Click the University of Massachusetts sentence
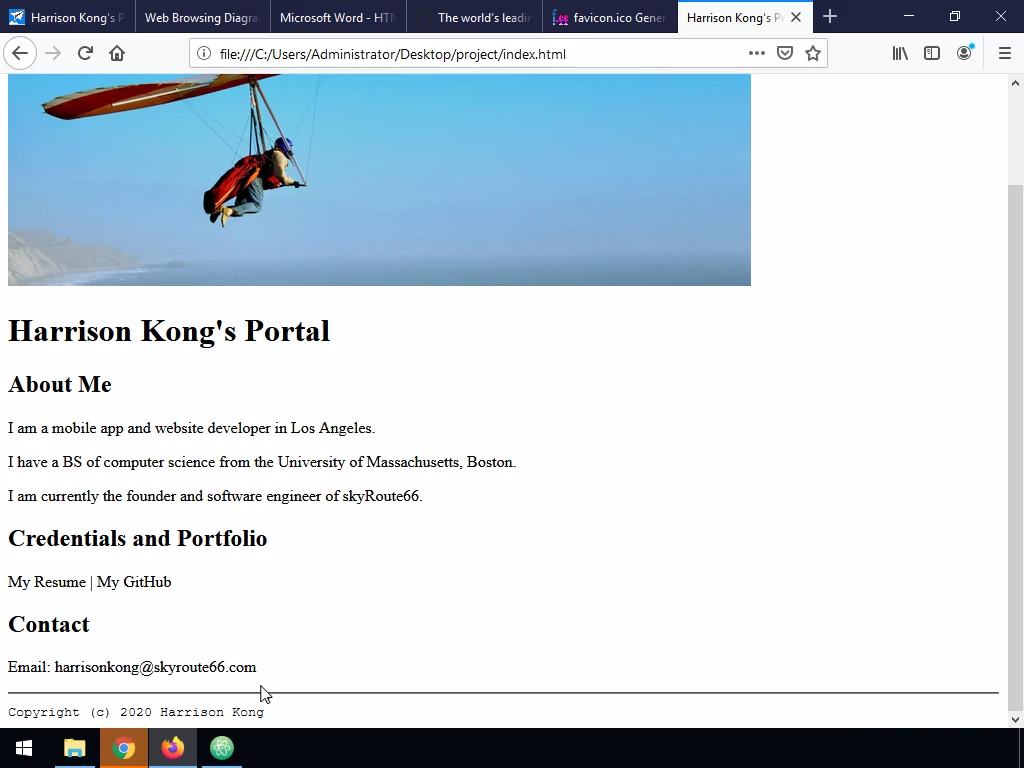The image size is (1024, 768). 262,462
